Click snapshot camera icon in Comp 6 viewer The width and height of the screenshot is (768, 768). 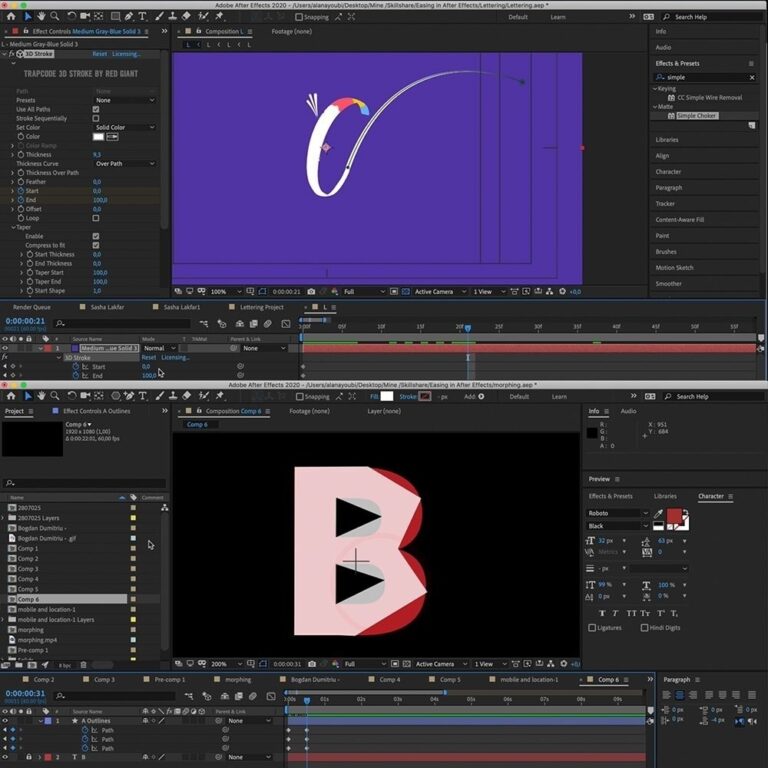(312, 664)
